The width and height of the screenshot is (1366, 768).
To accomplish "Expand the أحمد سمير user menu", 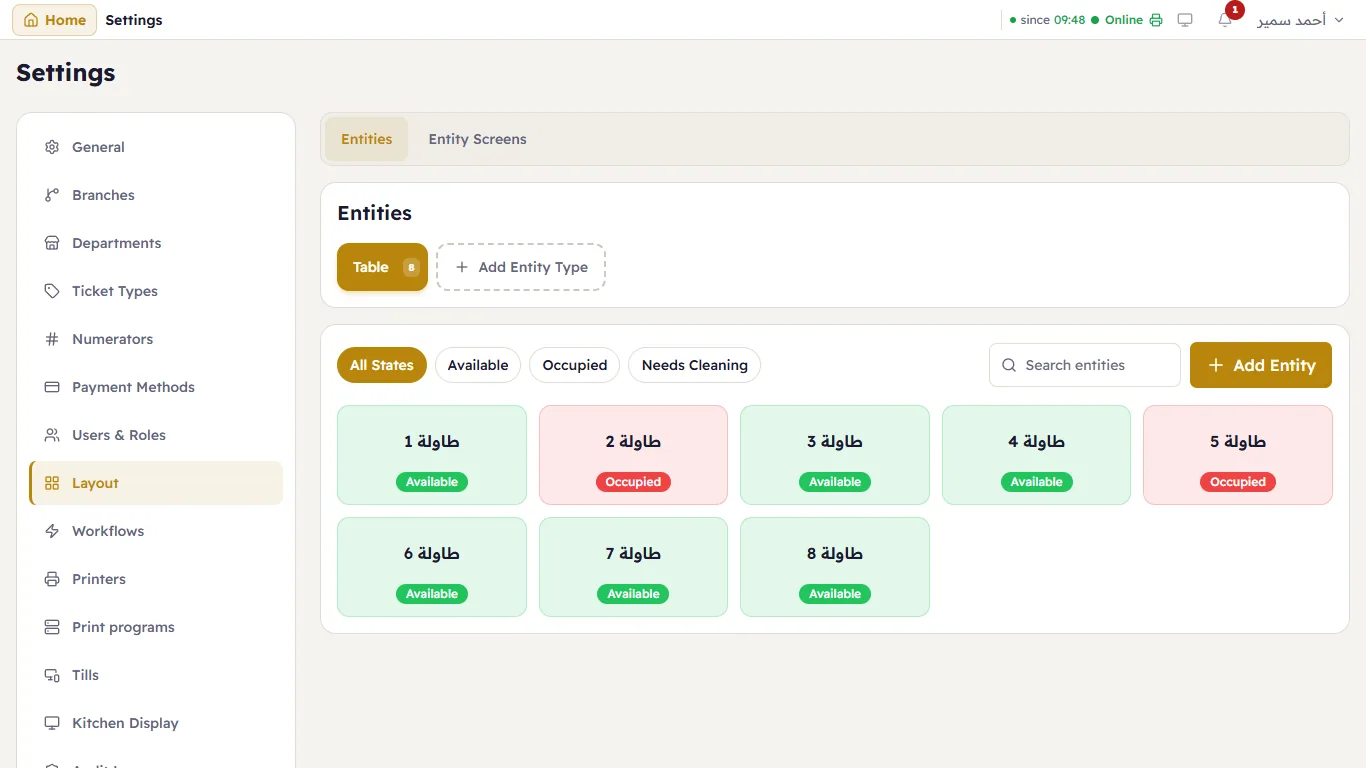I will (1300, 20).
